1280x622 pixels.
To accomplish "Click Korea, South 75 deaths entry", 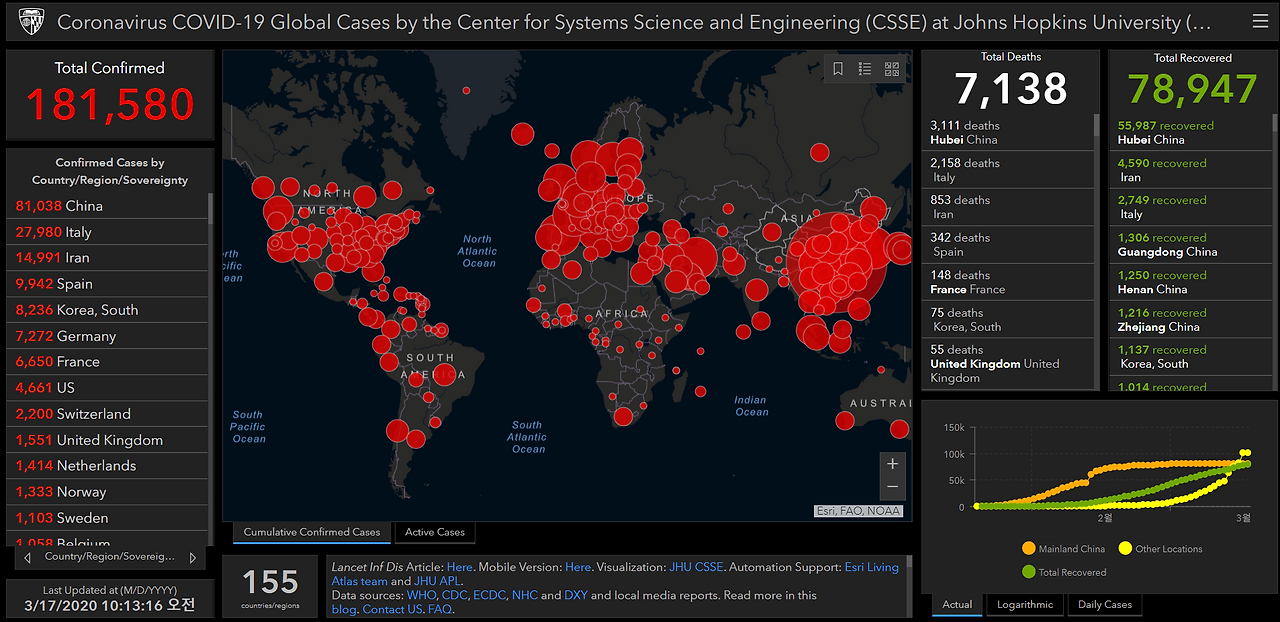I will pos(1009,320).
